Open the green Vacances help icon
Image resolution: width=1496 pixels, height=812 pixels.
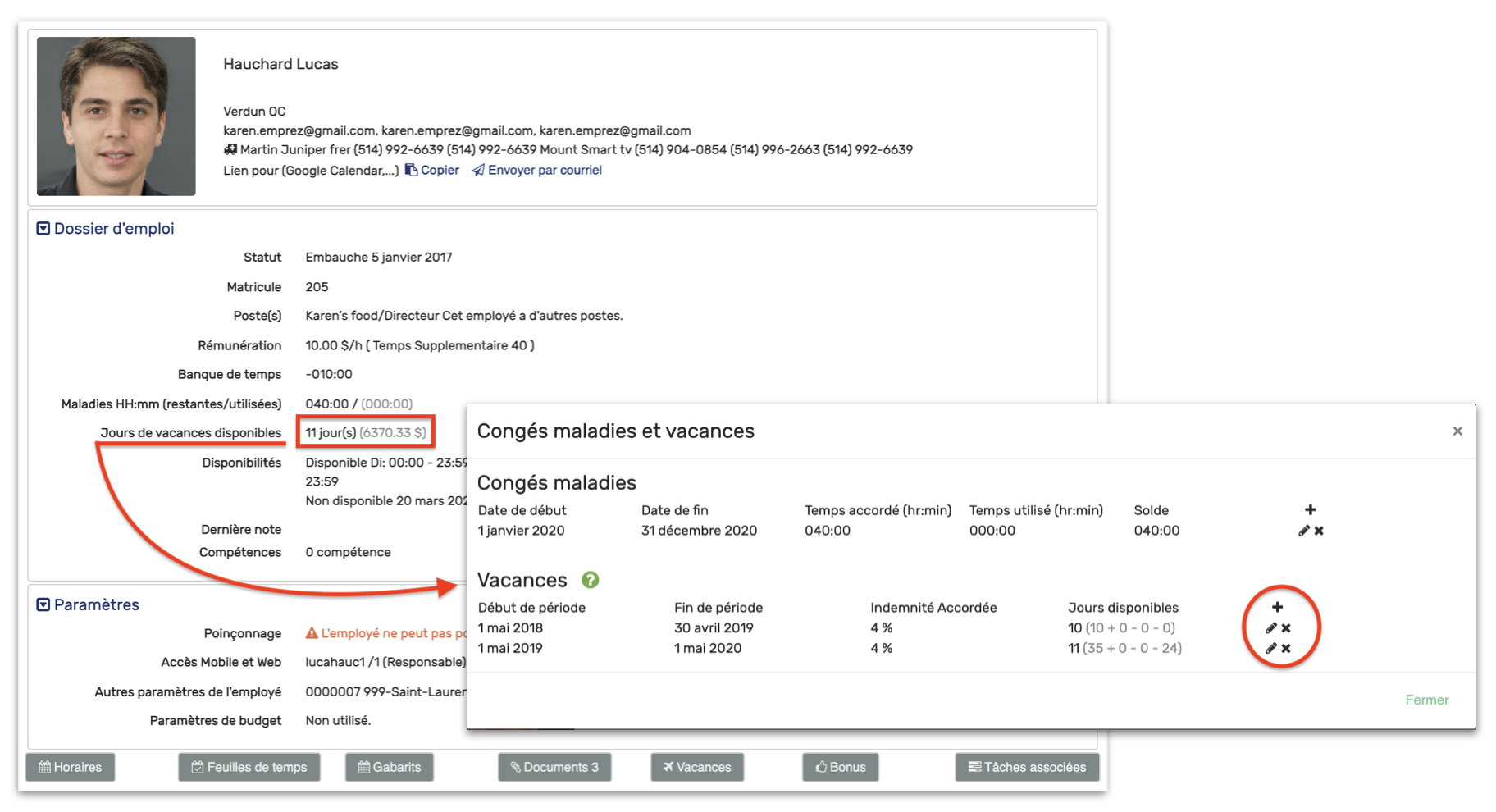pyautogui.click(x=590, y=580)
